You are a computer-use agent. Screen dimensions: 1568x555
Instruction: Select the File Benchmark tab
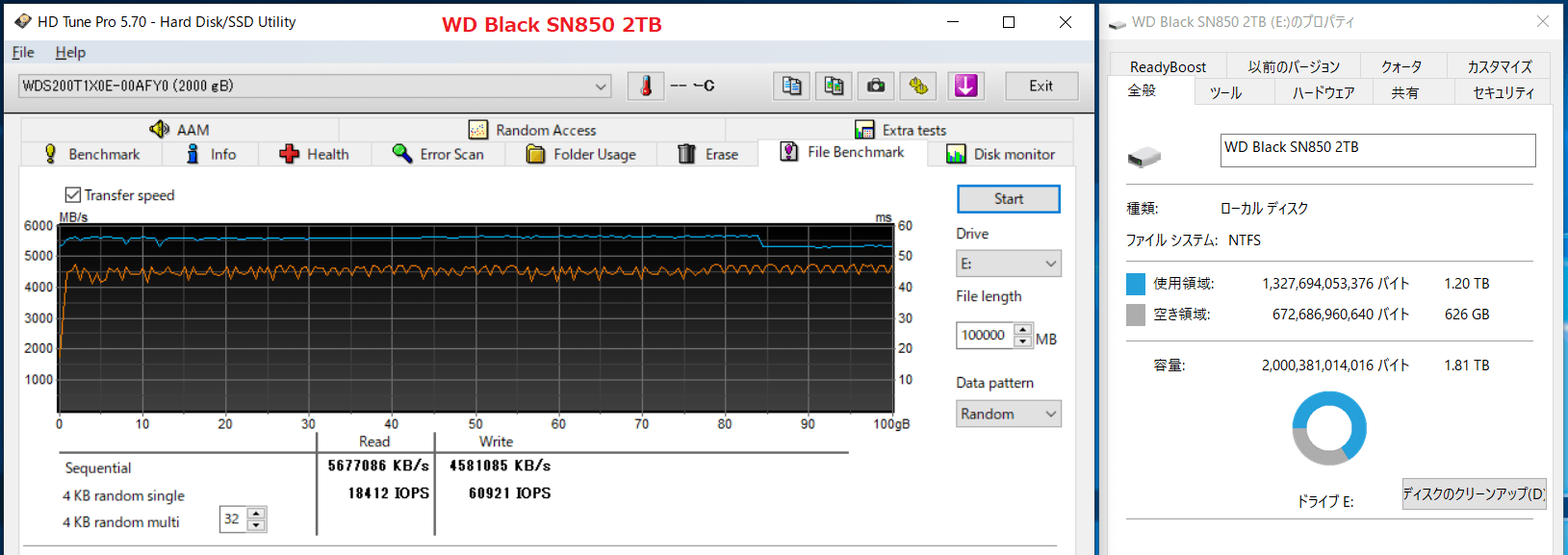coord(842,152)
